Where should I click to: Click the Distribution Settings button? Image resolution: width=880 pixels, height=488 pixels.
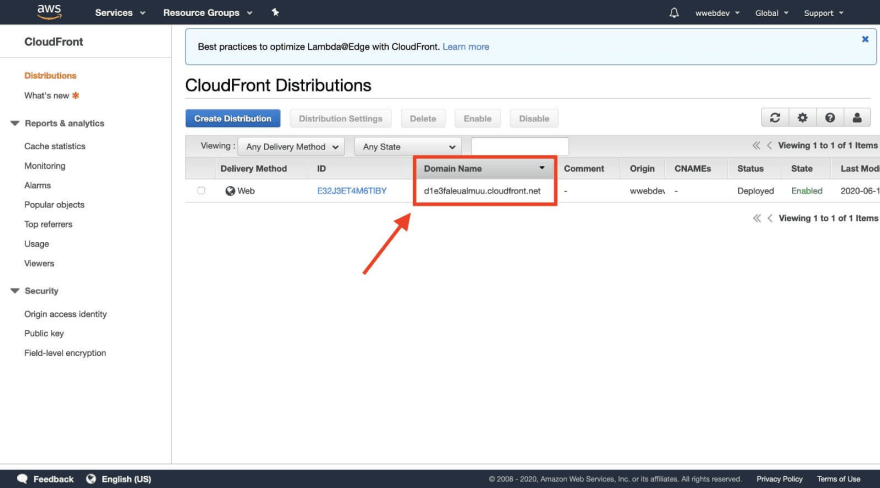(x=340, y=118)
